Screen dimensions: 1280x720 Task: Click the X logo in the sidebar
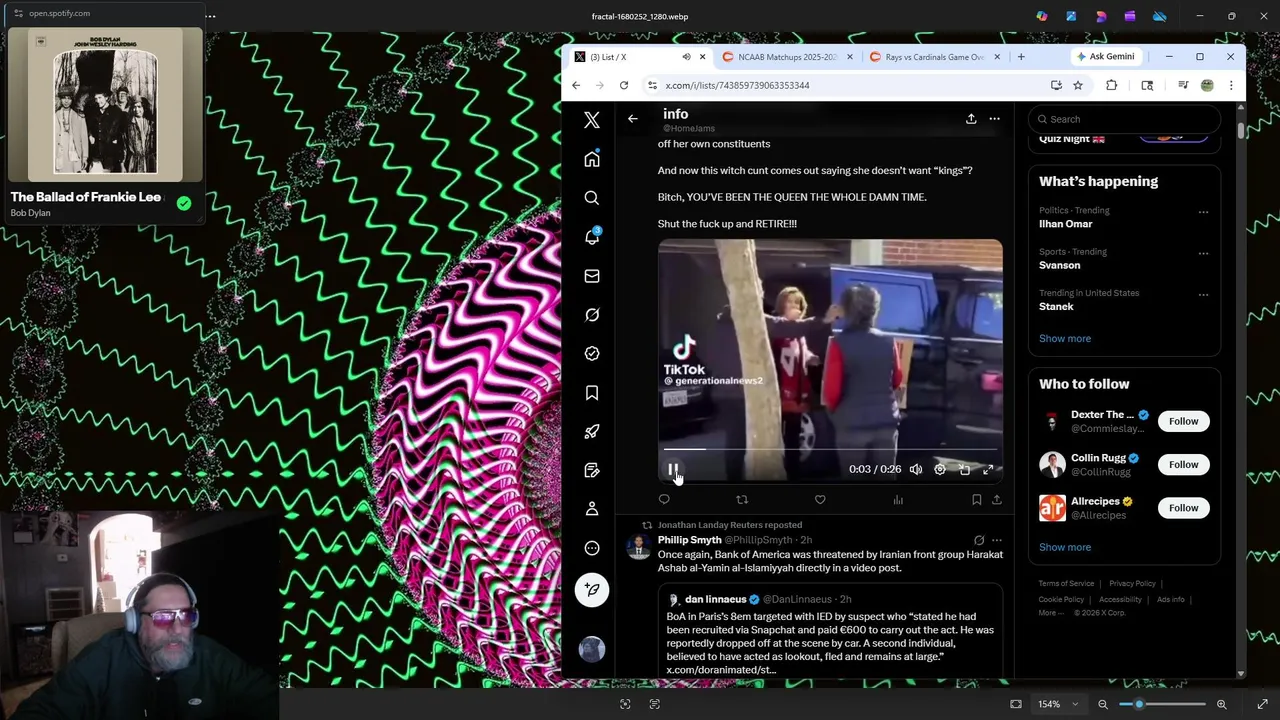pos(592,120)
